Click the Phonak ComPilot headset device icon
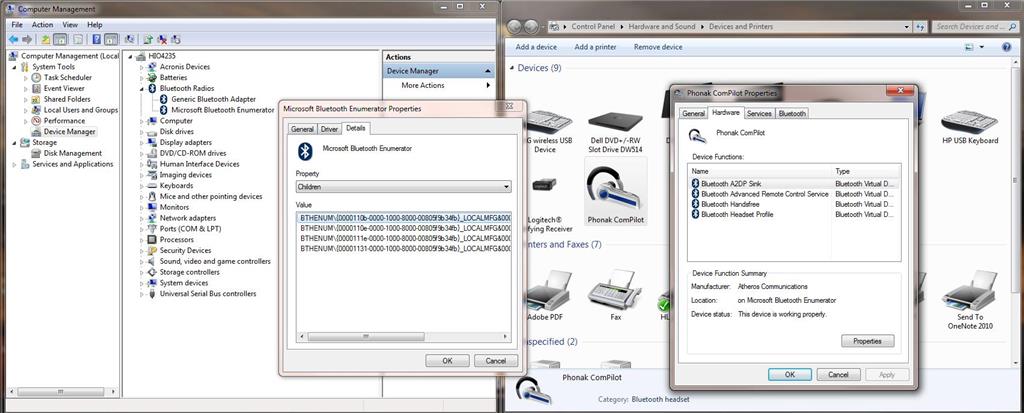Viewport: 1024px width, 413px height. pos(614,188)
